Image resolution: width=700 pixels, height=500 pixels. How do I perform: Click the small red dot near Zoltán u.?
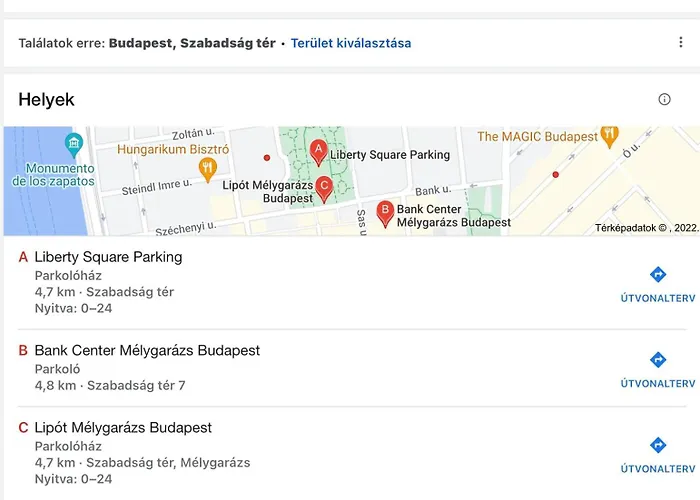pyautogui.click(x=267, y=158)
